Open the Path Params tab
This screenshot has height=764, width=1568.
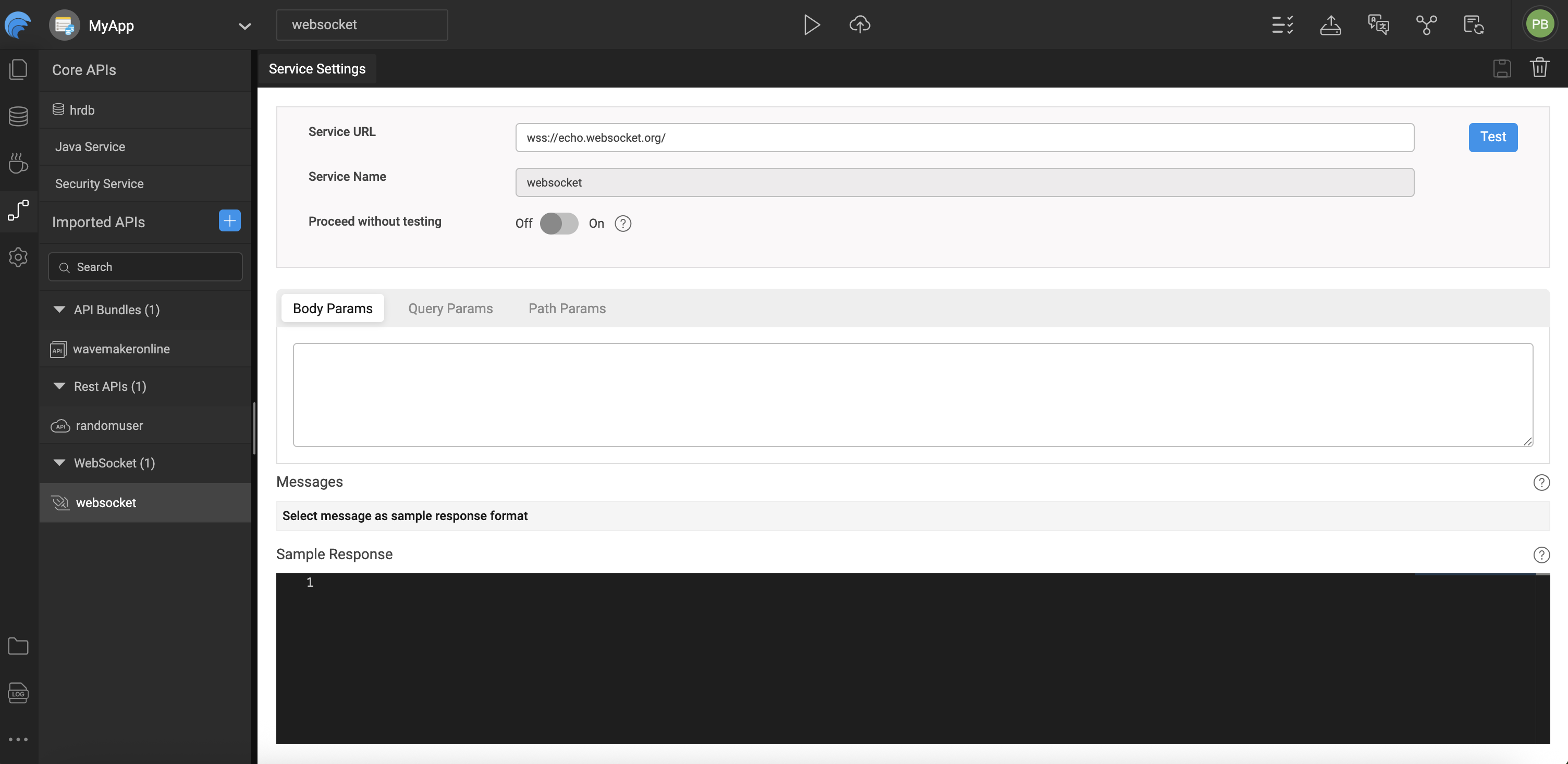pyautogui.click(x=567, y=308)
